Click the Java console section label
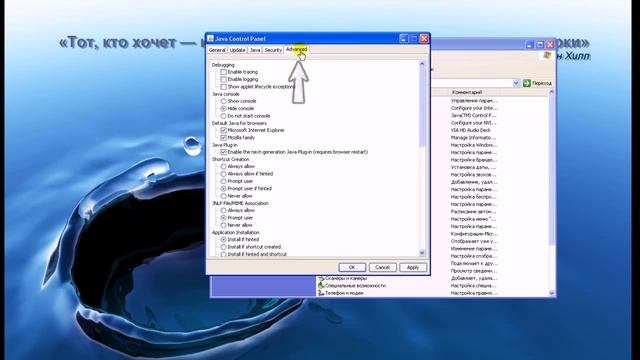This screenshot has height=360, width=640. click(225, 94)
